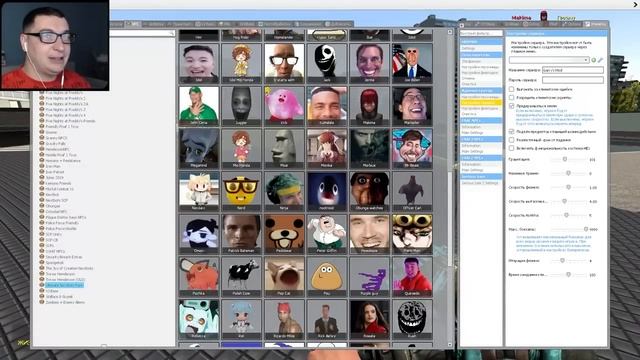Open the Spongebob NPC category
Viewport: 640px width, 360px height.
[x=55, y=262]
